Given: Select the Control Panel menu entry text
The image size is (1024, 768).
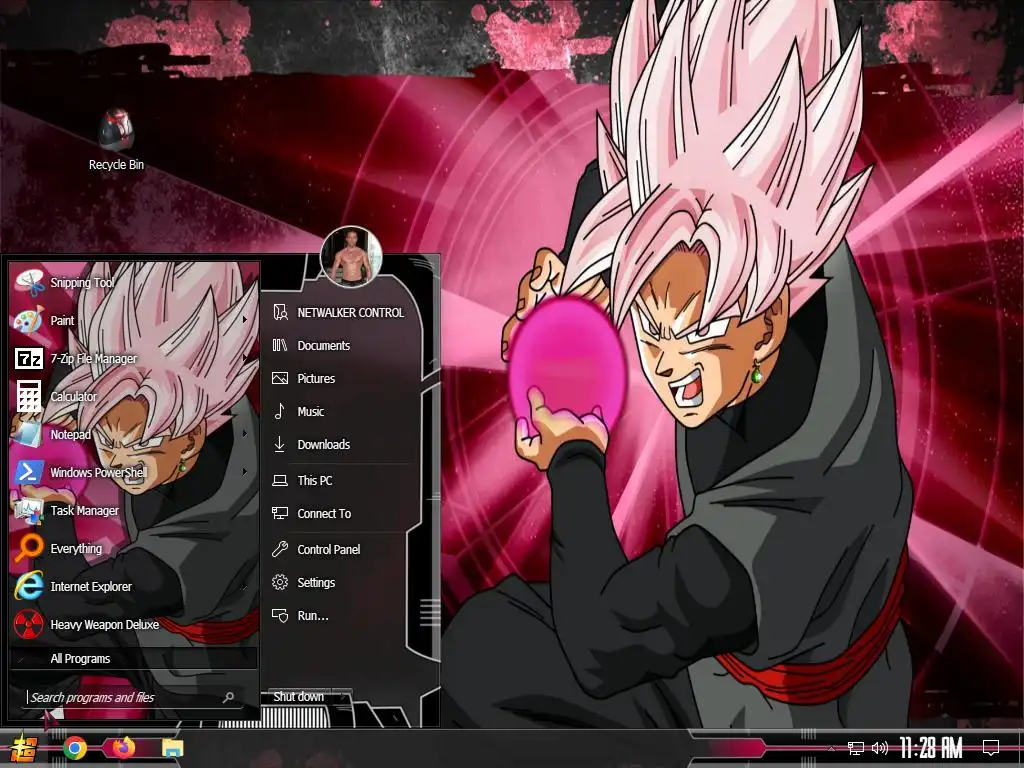Looking at the screenshot, I should point(328,550).
